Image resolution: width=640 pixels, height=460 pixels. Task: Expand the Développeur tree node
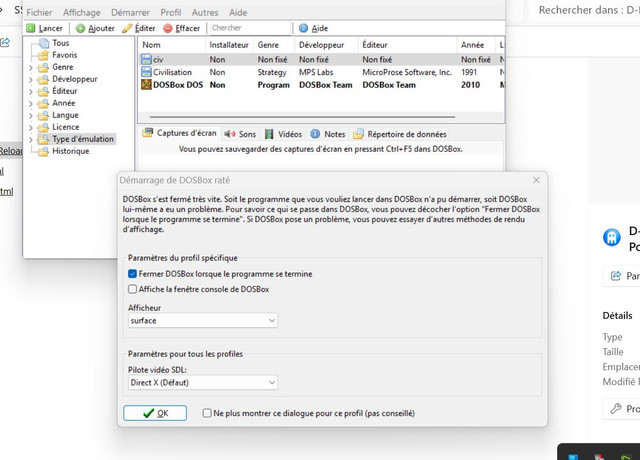point(31,80)
